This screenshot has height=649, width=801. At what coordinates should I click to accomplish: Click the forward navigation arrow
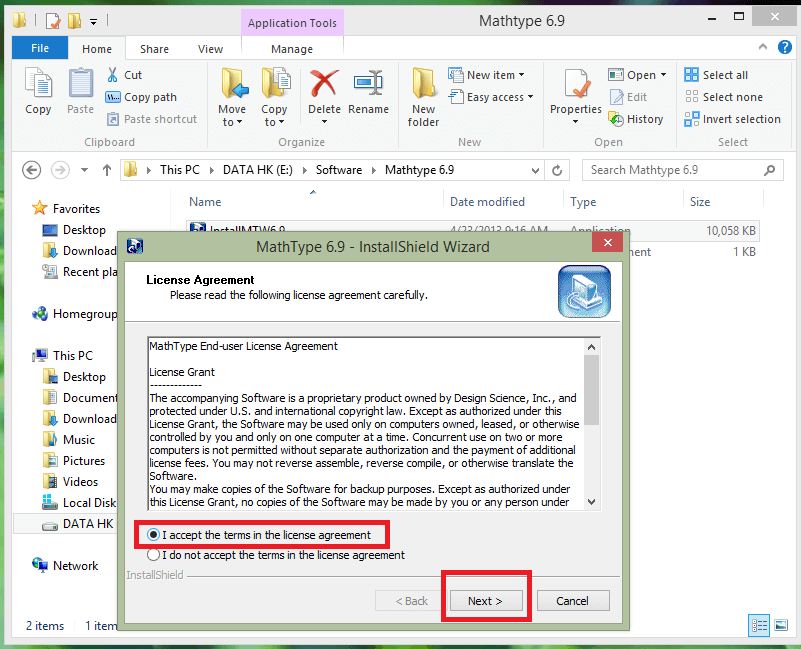pos(60,170)
